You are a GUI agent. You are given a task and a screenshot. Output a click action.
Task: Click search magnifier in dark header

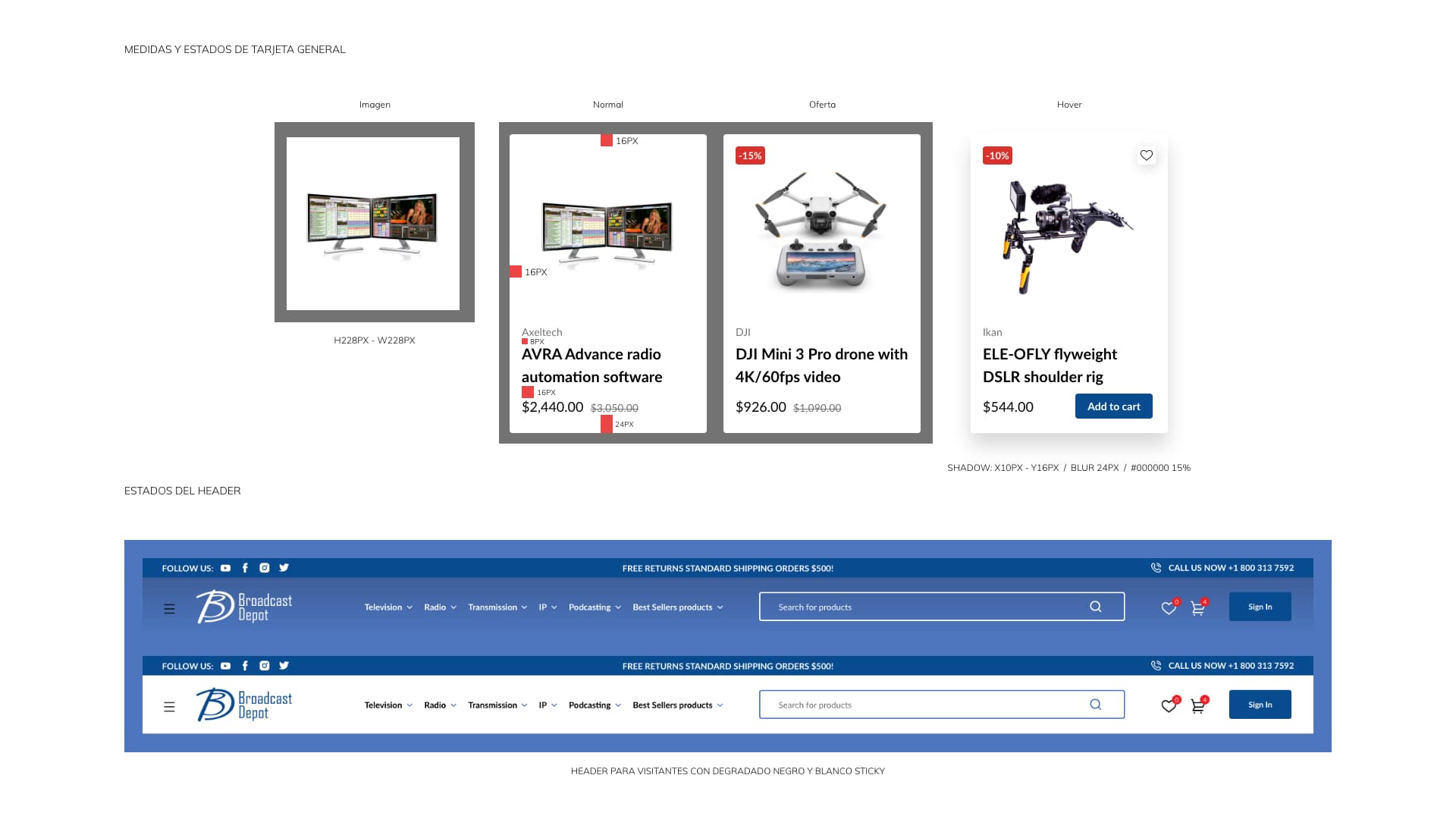tap(1096, 607)
